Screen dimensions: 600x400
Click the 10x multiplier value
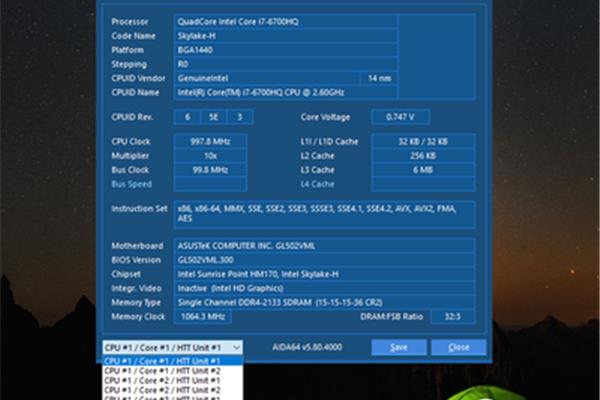click(x=210, y=155)
